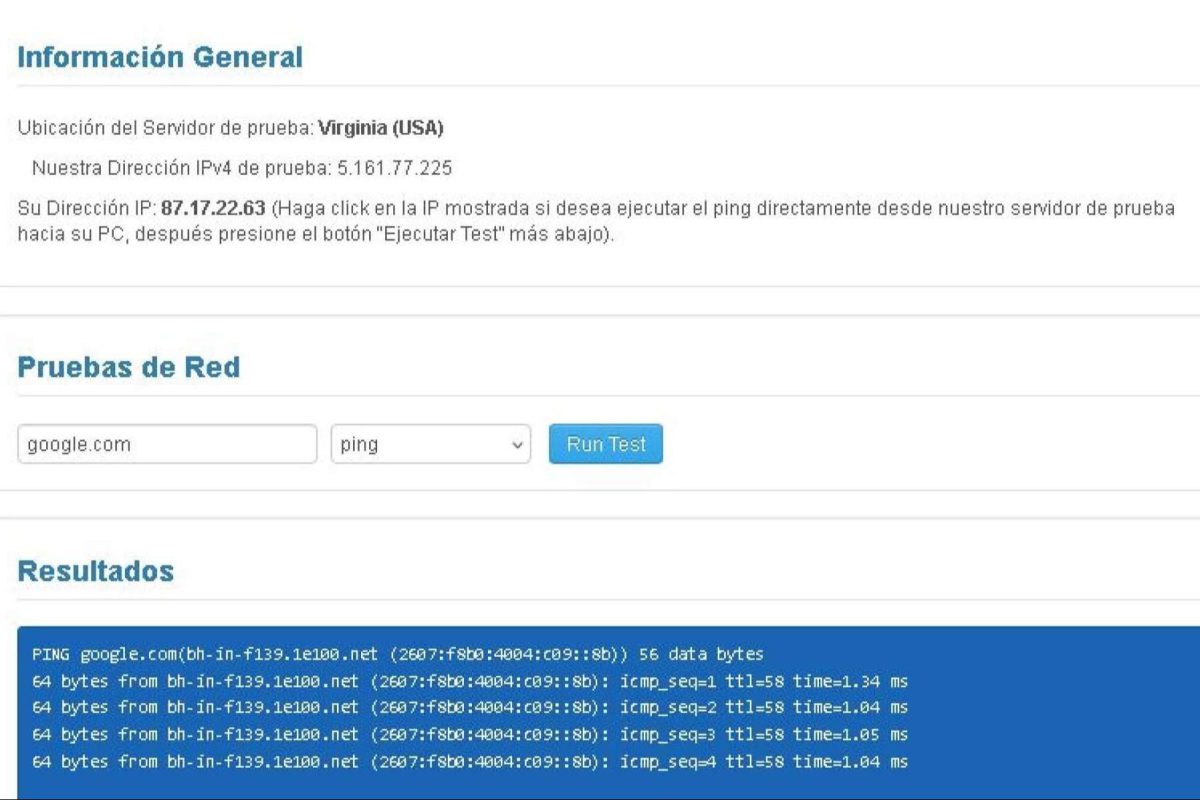This screenshot has height=800, width=1200.
Task: Select the icmp_seq=4 result line
Action: [x=470, y=762]
